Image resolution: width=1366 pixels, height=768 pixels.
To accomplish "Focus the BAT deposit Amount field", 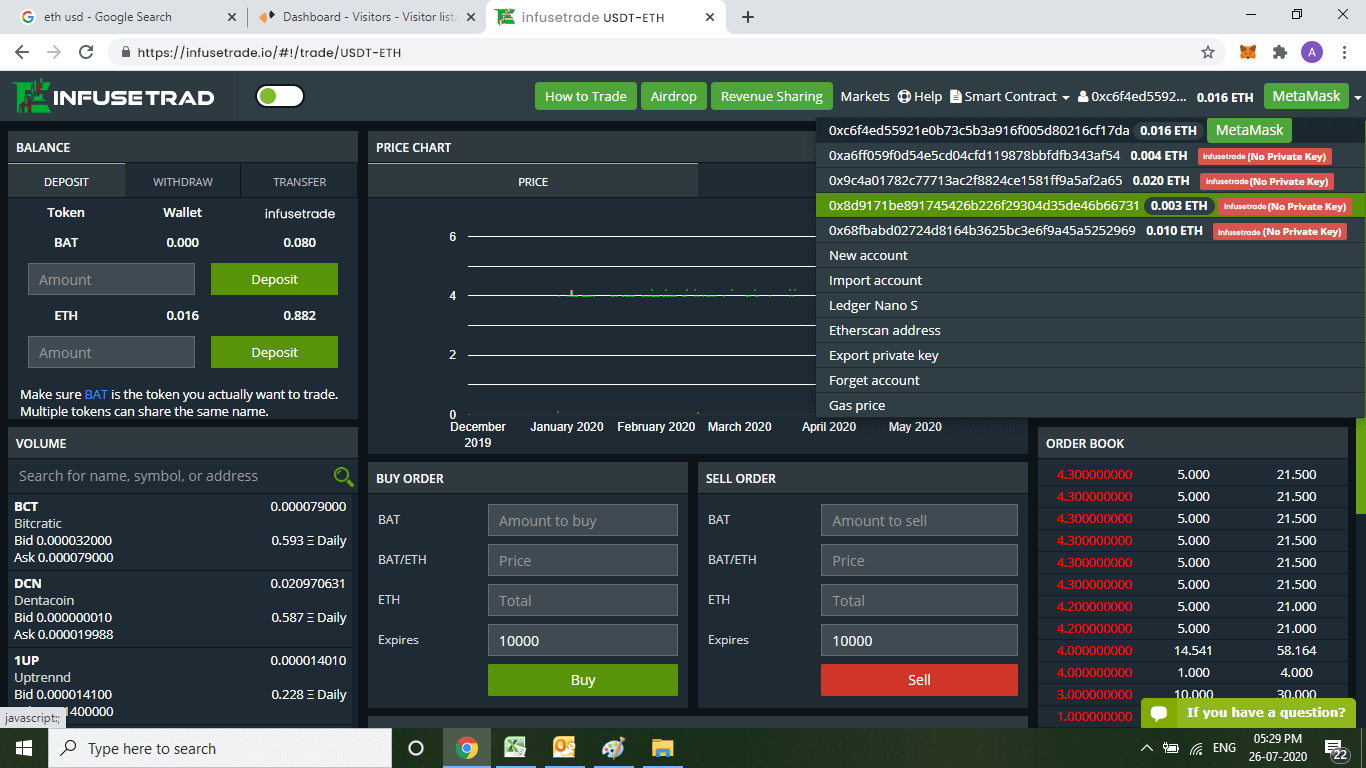I will point(111,280).
